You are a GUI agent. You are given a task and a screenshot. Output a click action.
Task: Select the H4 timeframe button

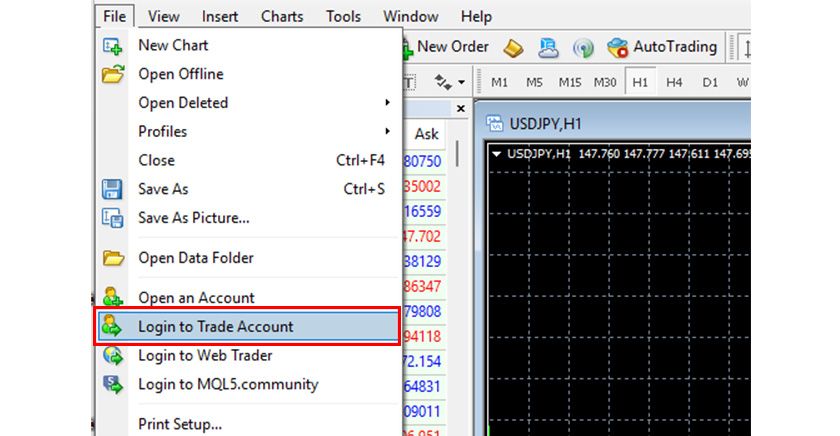674,82
